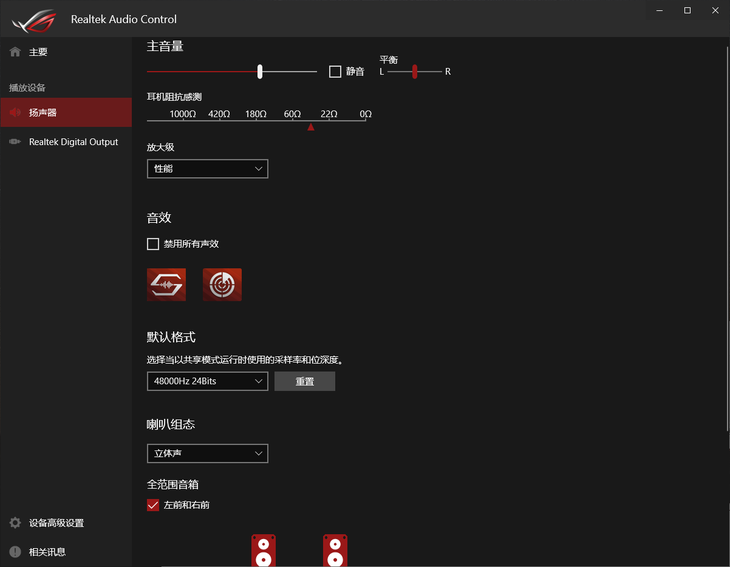This screenshot has width=730, height=567.
Task: Click the info icon beside 相关讯息
Action: click(15, 552)
